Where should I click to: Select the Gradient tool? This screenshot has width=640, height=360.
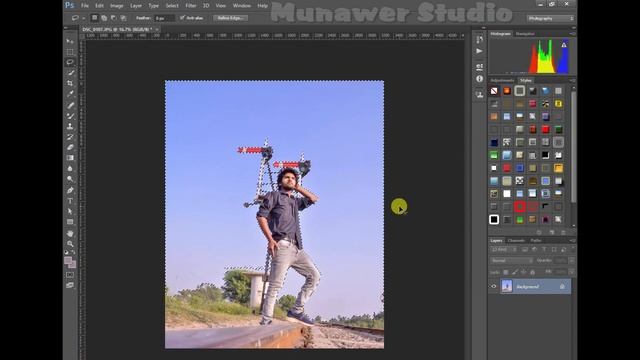click(x=70, y=158)
